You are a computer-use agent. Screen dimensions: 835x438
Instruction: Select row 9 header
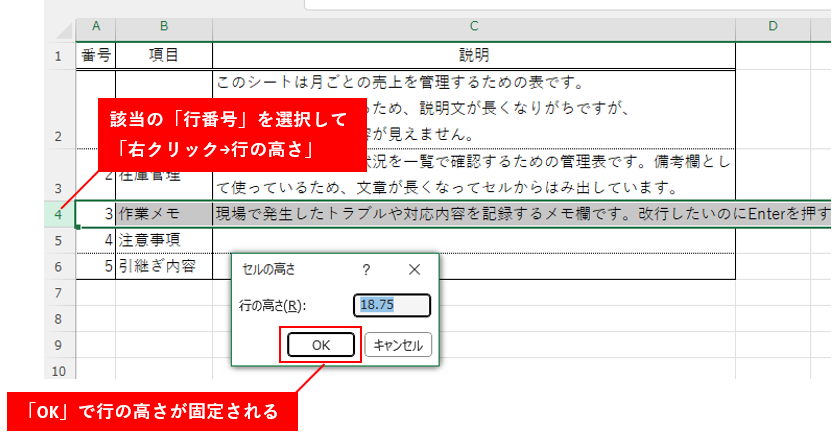(57, 345)
